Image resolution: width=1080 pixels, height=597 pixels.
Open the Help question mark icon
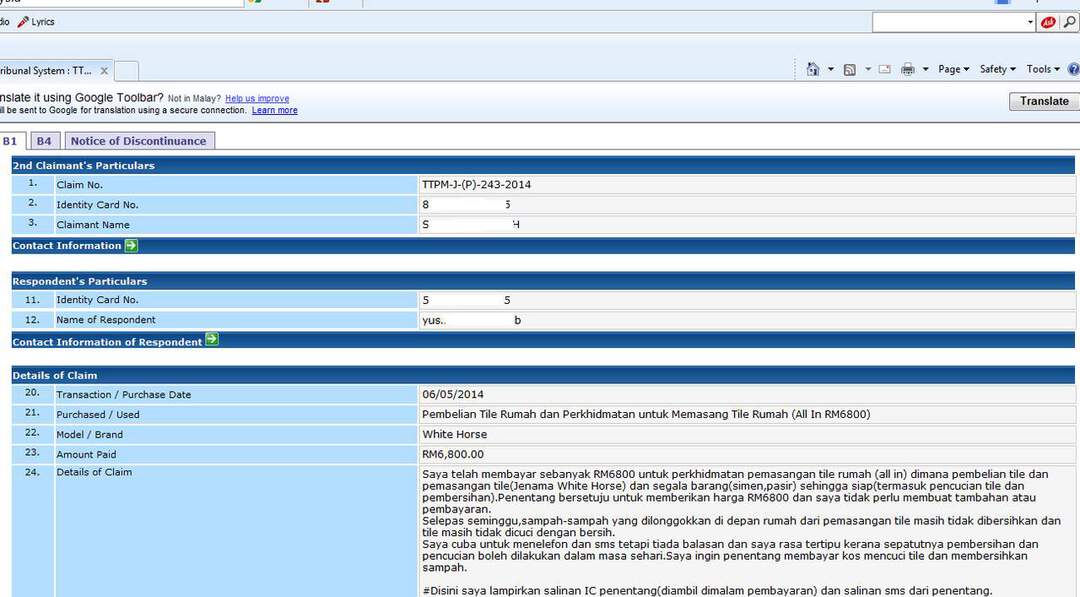(x=1073, y=69)
